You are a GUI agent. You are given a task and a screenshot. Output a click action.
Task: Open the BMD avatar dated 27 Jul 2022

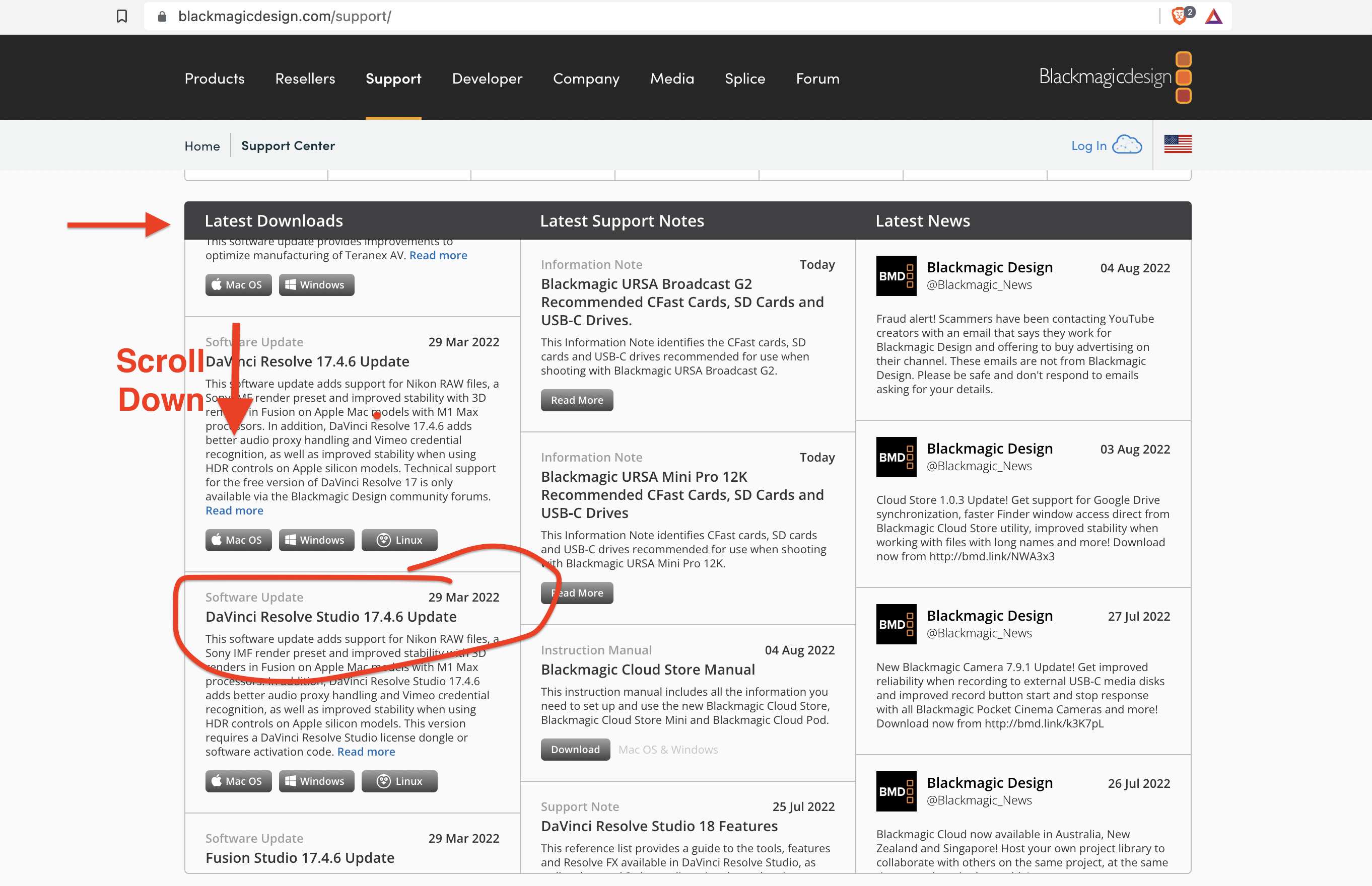point(896,624)
